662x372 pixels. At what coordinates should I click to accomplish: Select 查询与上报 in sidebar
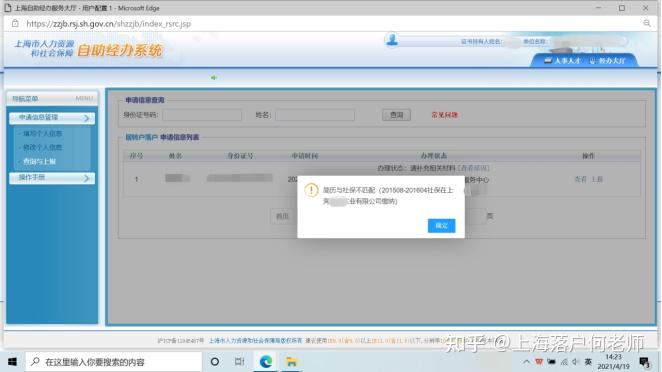point(39,161)
